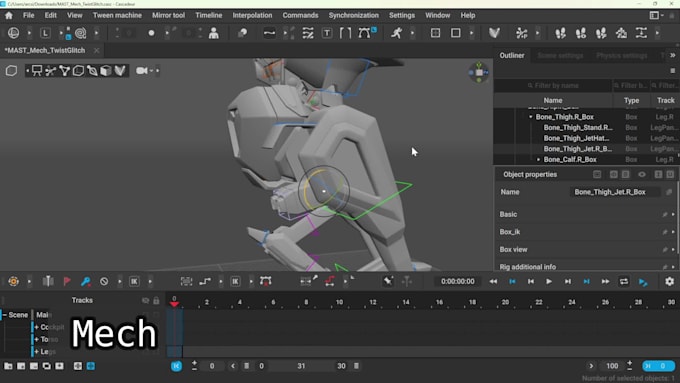
Task: Close the MAST_Mech_TwistGlitch tab
Action: point(96,50)
